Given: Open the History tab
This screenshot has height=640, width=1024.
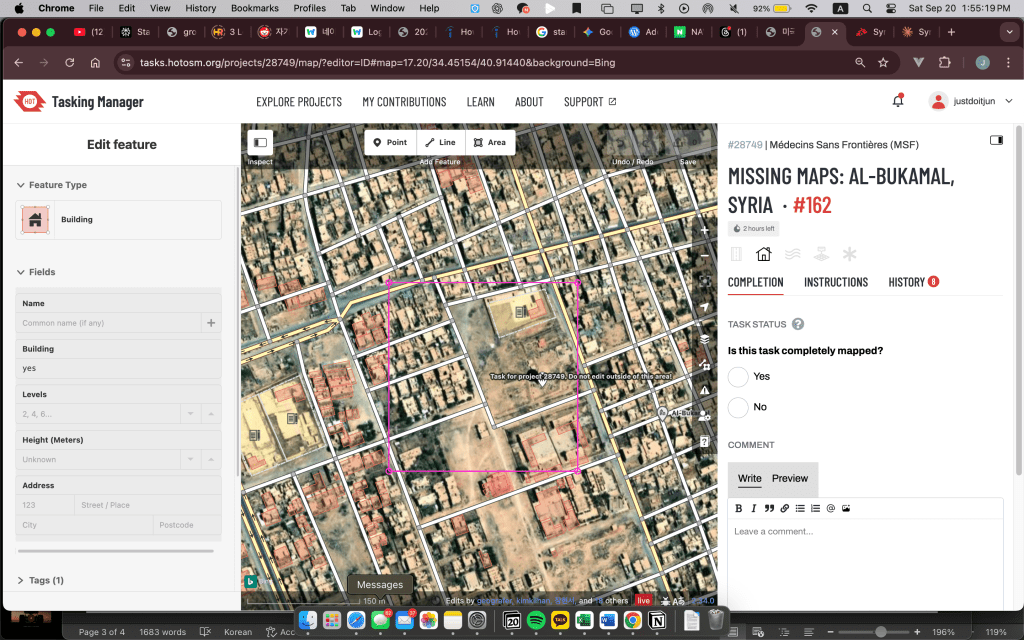Looking at the screenshot, I should point(906,282).
